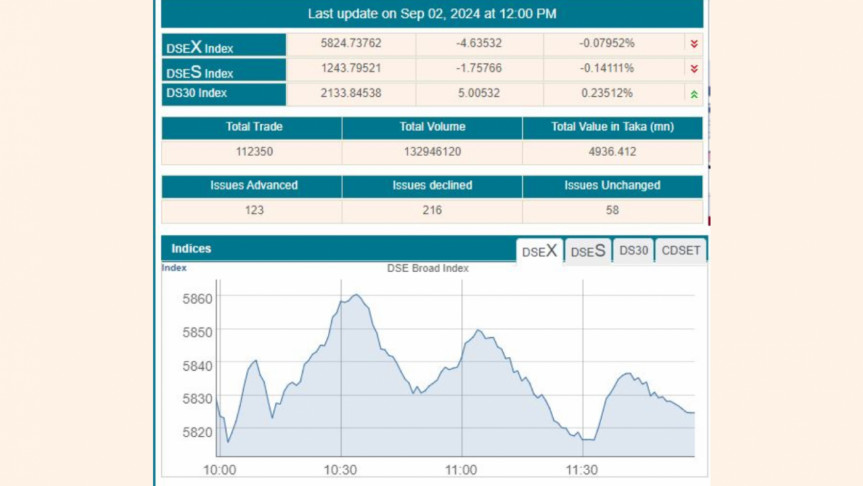Click the green up arrow beside DS30 Index

(694, 94)
